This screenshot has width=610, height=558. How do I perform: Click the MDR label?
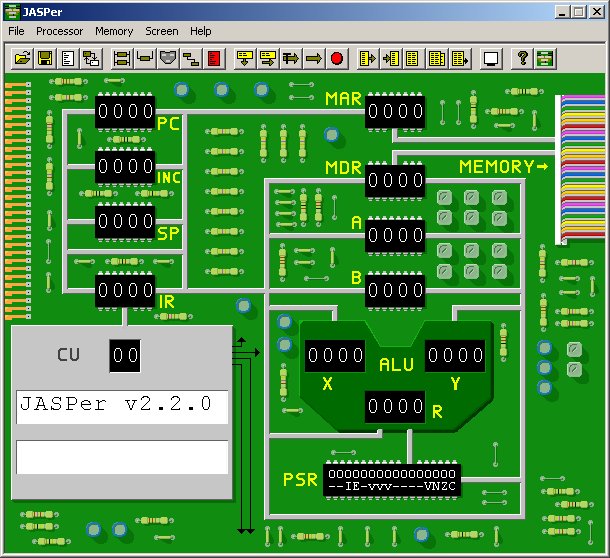(343, 168)
